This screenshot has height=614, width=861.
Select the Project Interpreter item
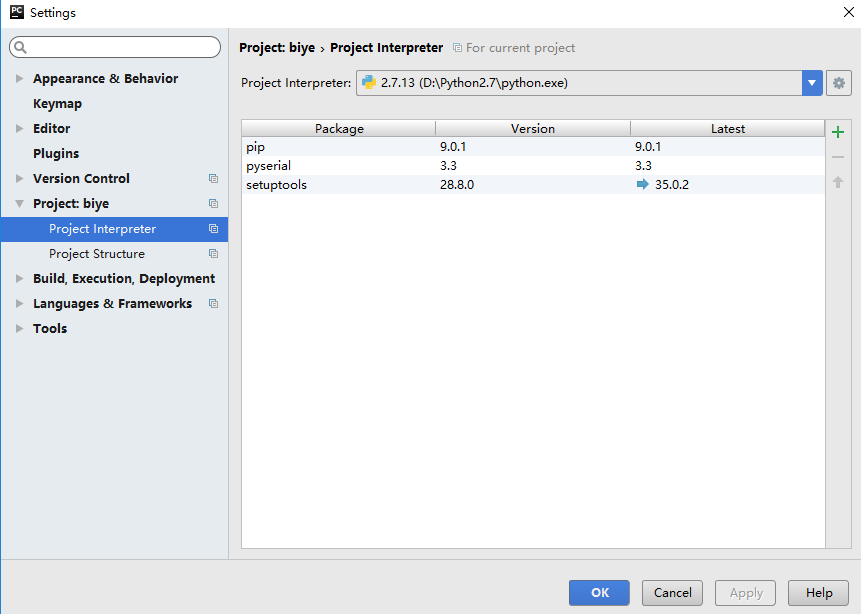click(114, 228)
